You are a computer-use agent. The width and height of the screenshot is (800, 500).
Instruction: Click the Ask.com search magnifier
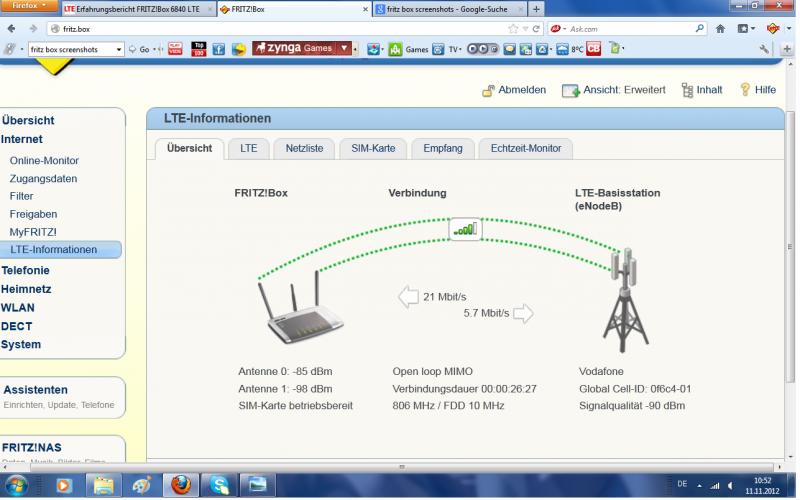point(699,29)
